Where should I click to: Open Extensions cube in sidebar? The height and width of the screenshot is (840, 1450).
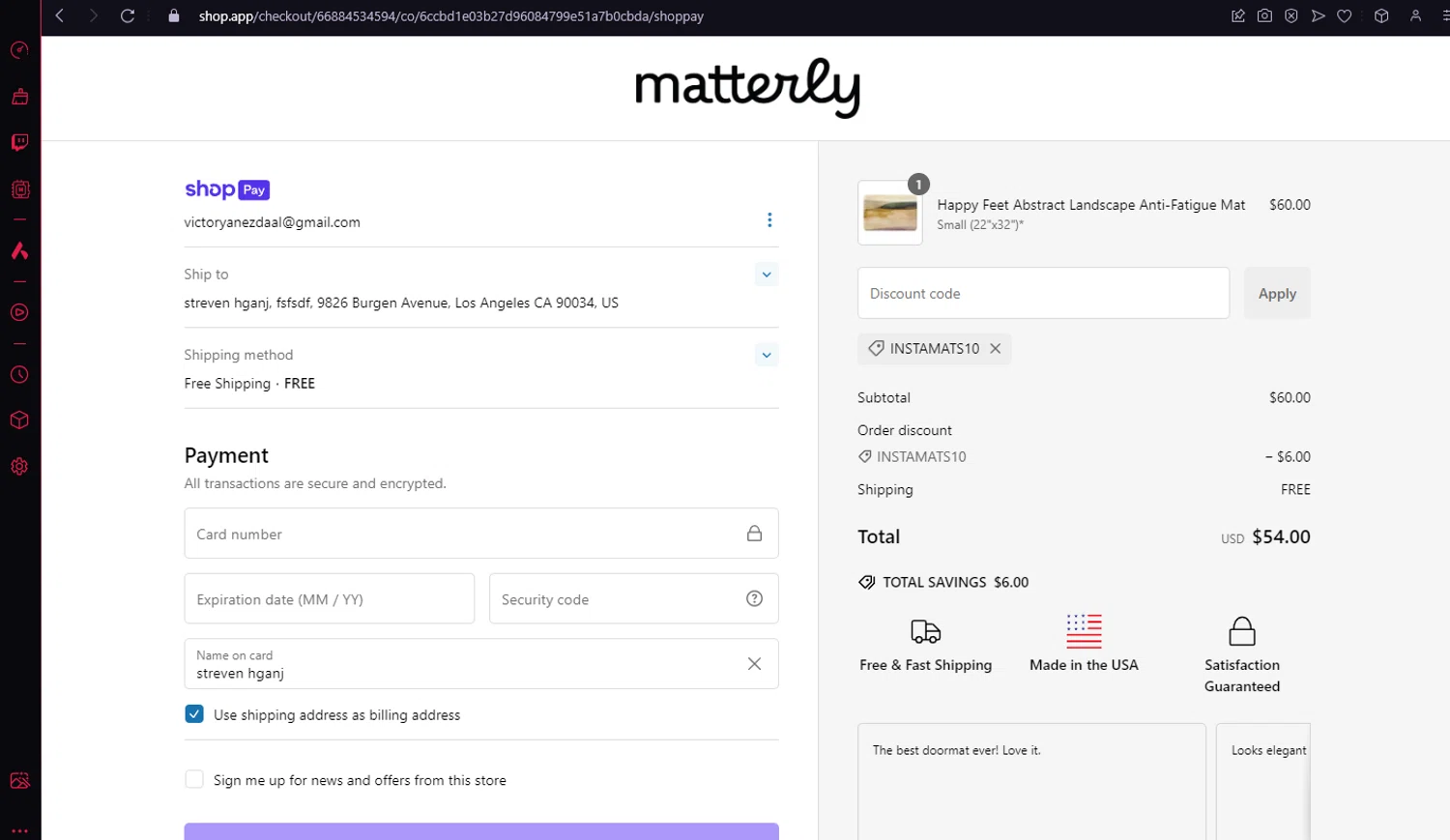[19, 420]
